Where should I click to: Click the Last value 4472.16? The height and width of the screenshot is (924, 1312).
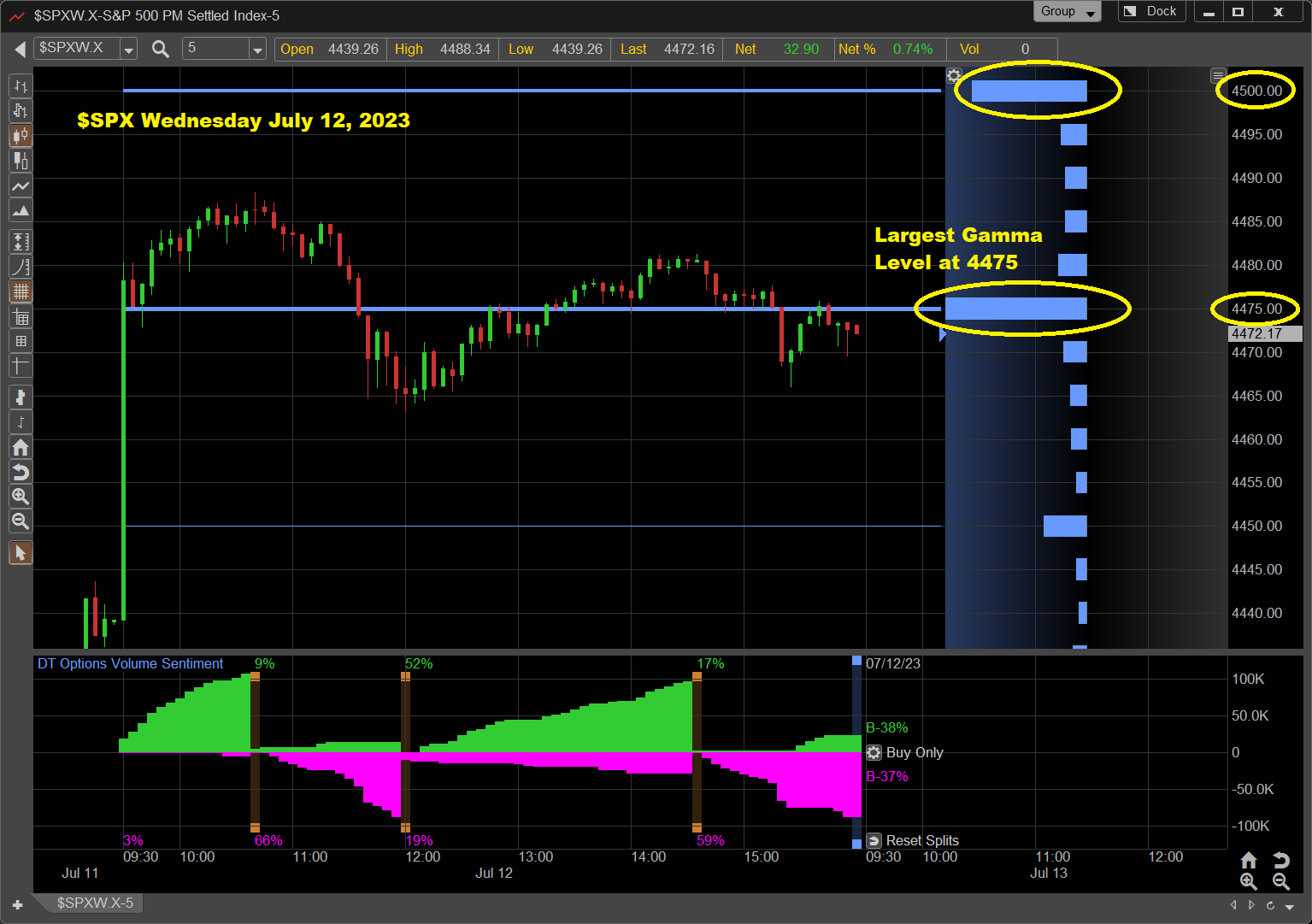tap(689, 49)
